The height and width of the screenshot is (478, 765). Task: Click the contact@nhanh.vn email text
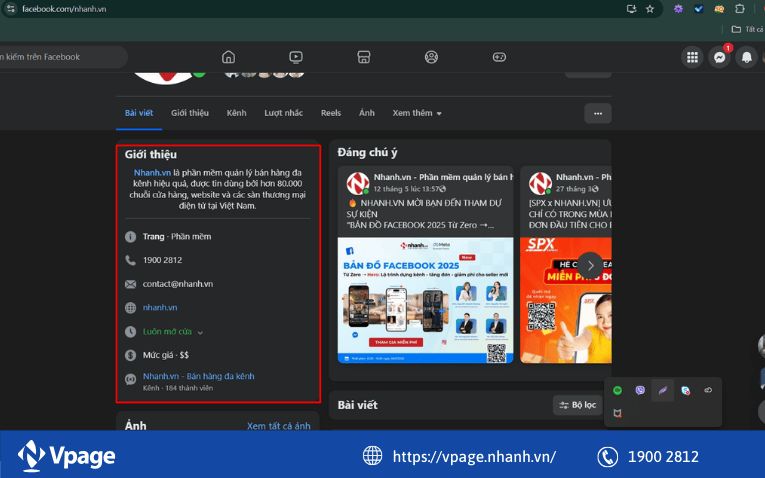178,284
